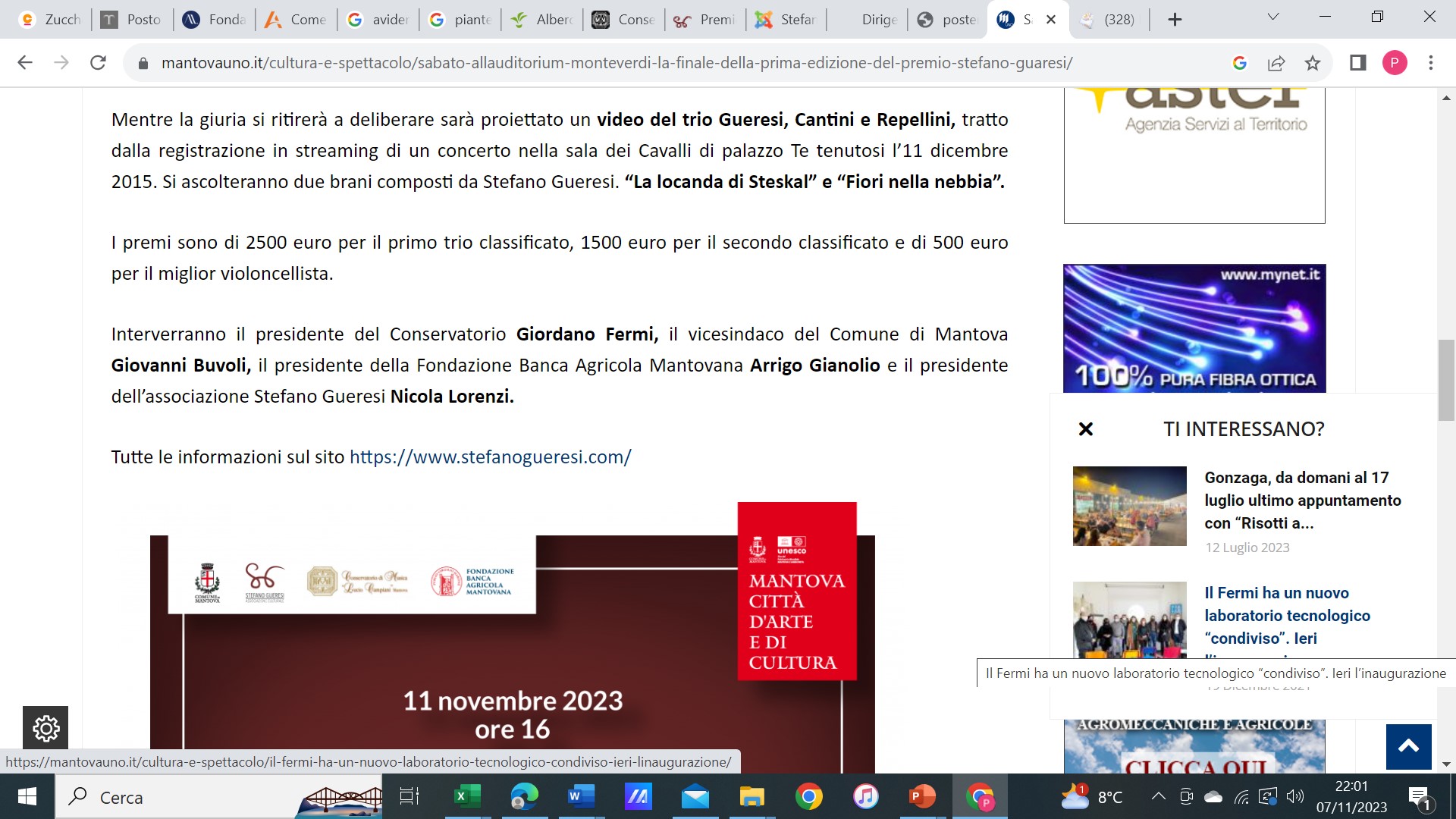
Task: Click the Cerca taskbar search box
Action: (x=218, y=797)
